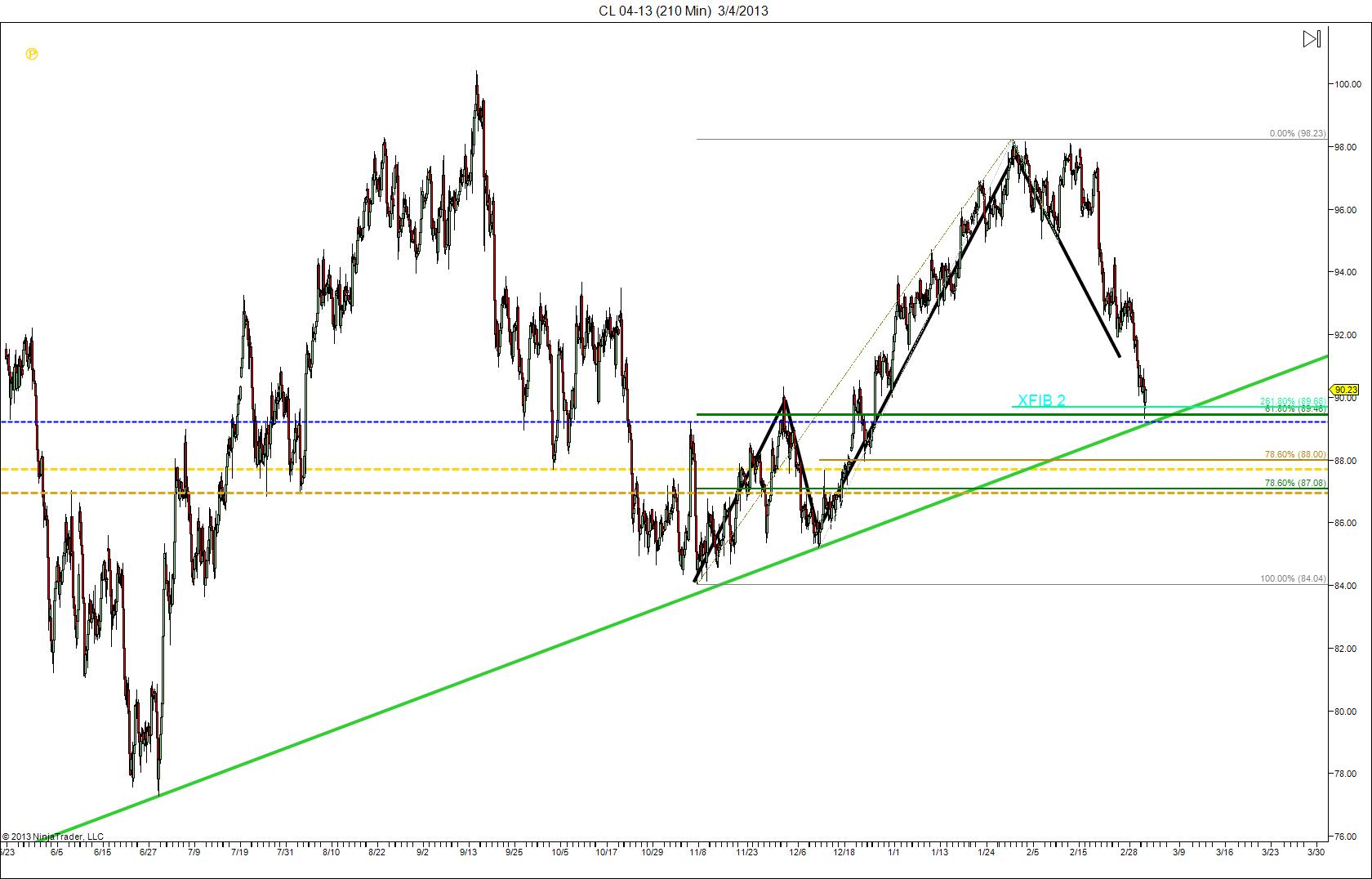This screenshot has width=1372, height=879.
Task: Click the 78.00 price axis label
Action: [1345, 774]
